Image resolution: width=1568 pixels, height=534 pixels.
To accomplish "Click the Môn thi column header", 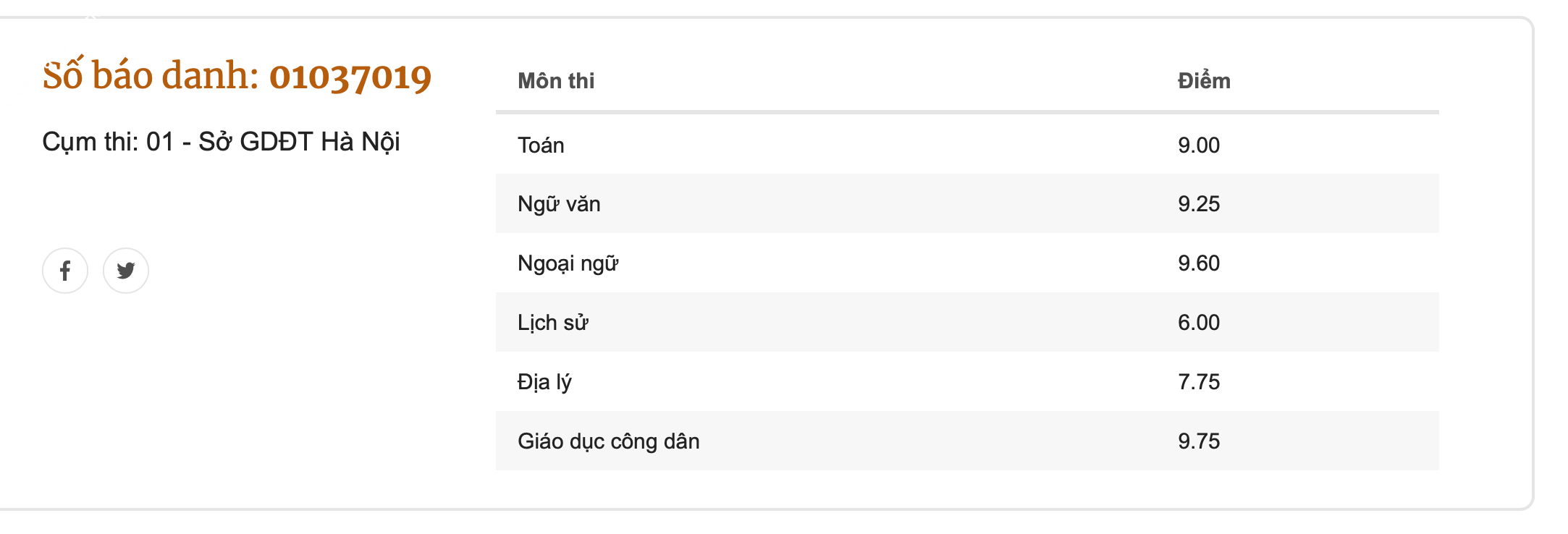I will pos(556,80).
